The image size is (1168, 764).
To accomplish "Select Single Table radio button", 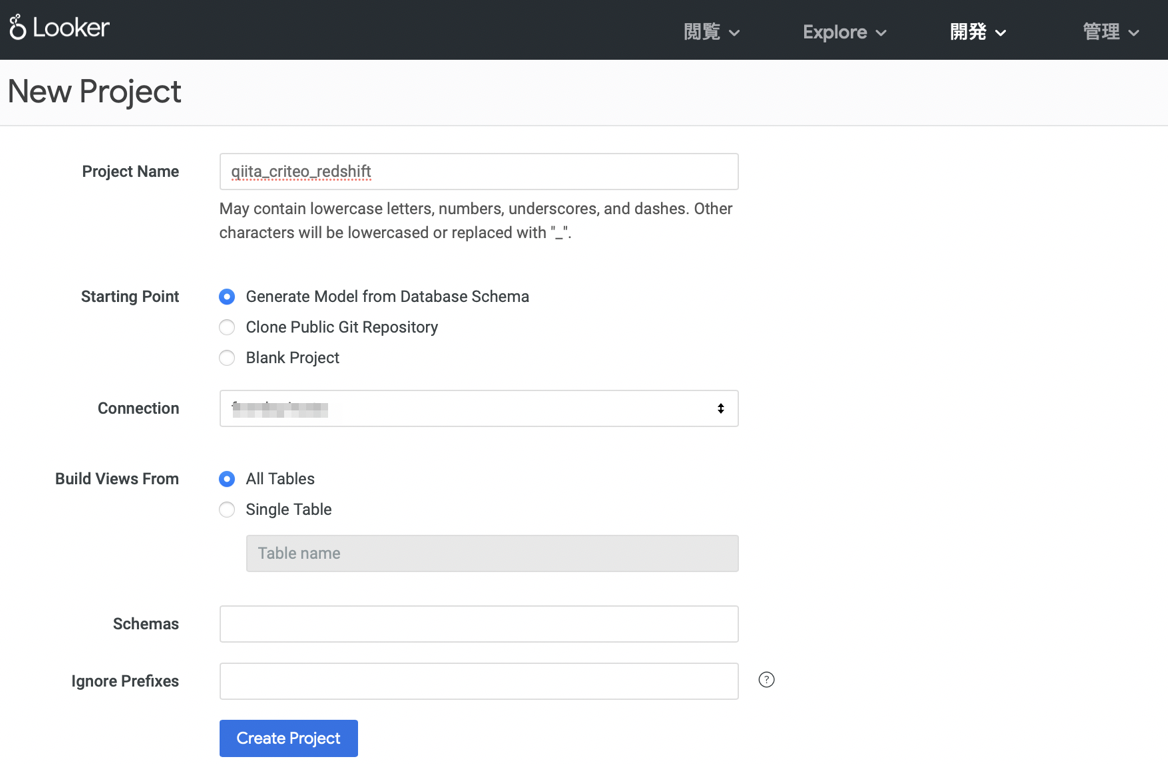I will [226, 509].
